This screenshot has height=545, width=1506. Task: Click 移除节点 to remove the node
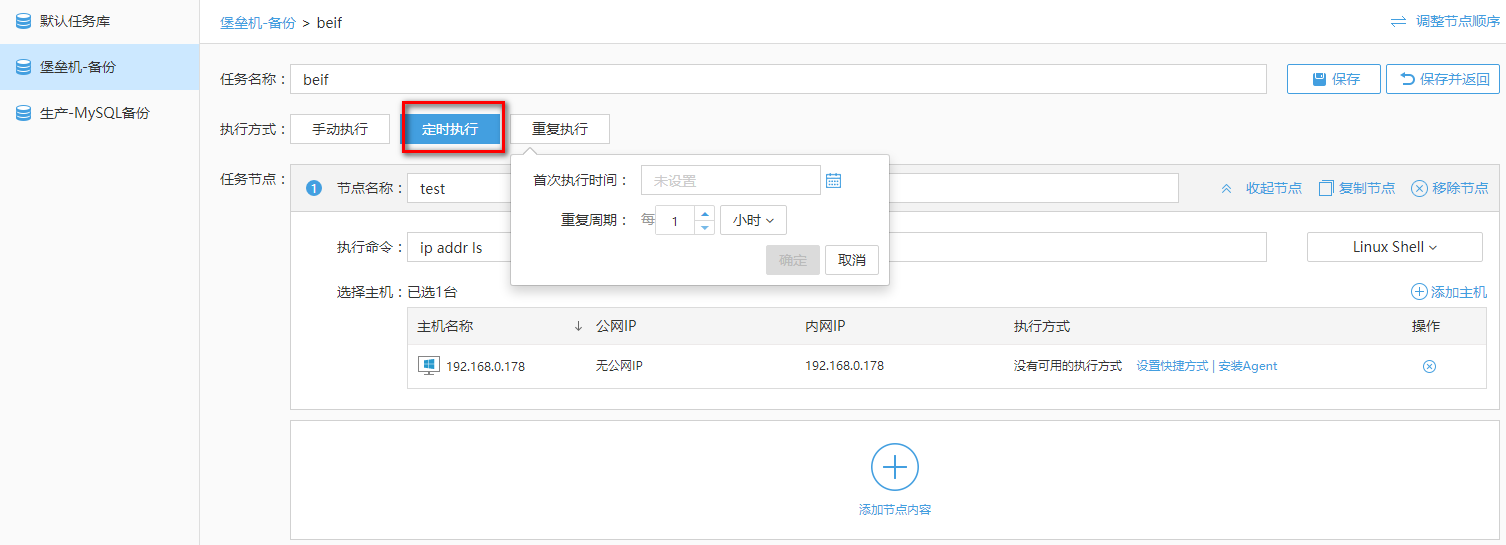(x=1450, y=188)
